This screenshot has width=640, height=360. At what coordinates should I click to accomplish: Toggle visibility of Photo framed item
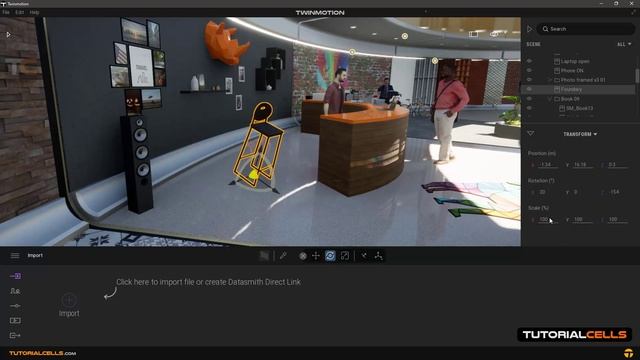click(529, 80)
